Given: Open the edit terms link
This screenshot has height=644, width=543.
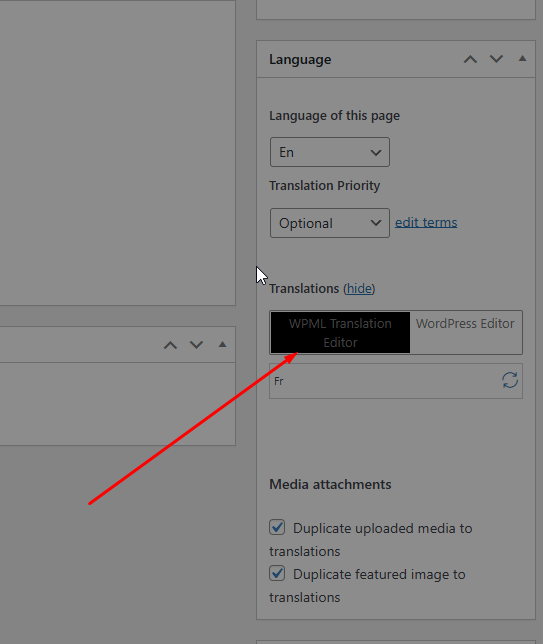Looking at the screenshot, I should coord(426,223).
